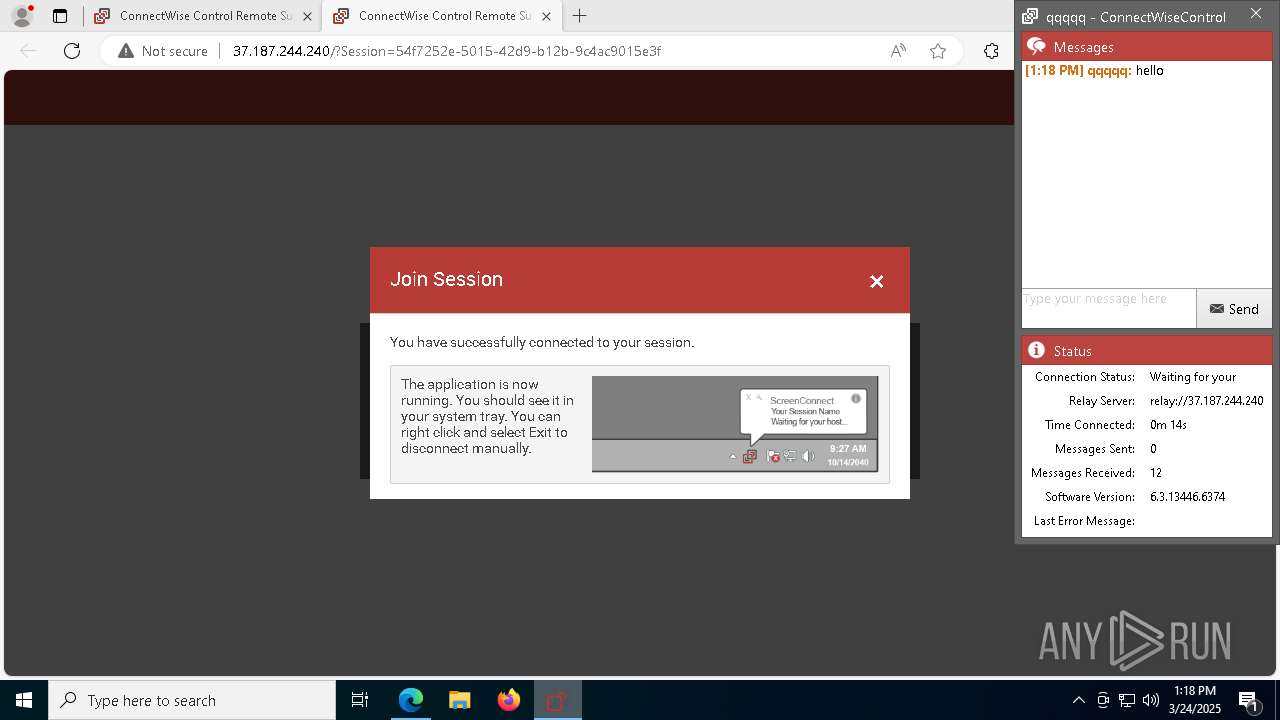Open File Explorer from taskbar
The height and width of the screenshot is (720, 1280).
coord(459,700)
